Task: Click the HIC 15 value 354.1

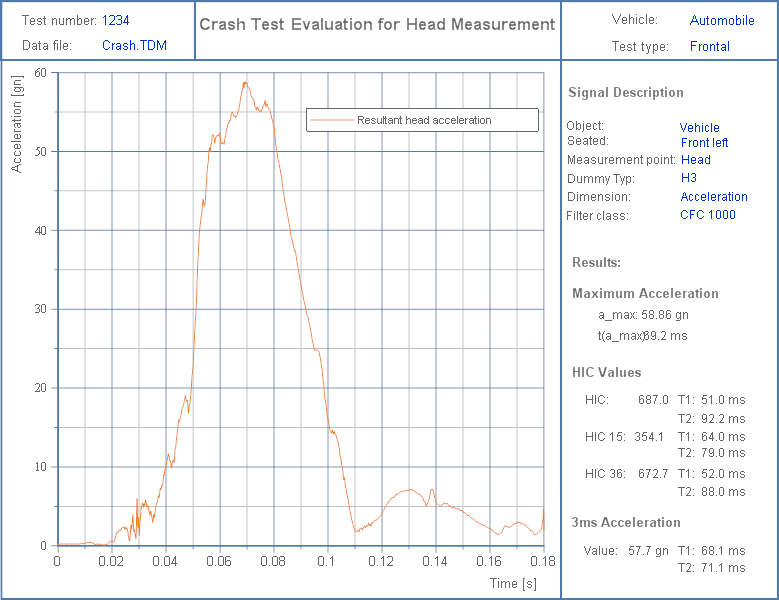Action: (648, 437)
